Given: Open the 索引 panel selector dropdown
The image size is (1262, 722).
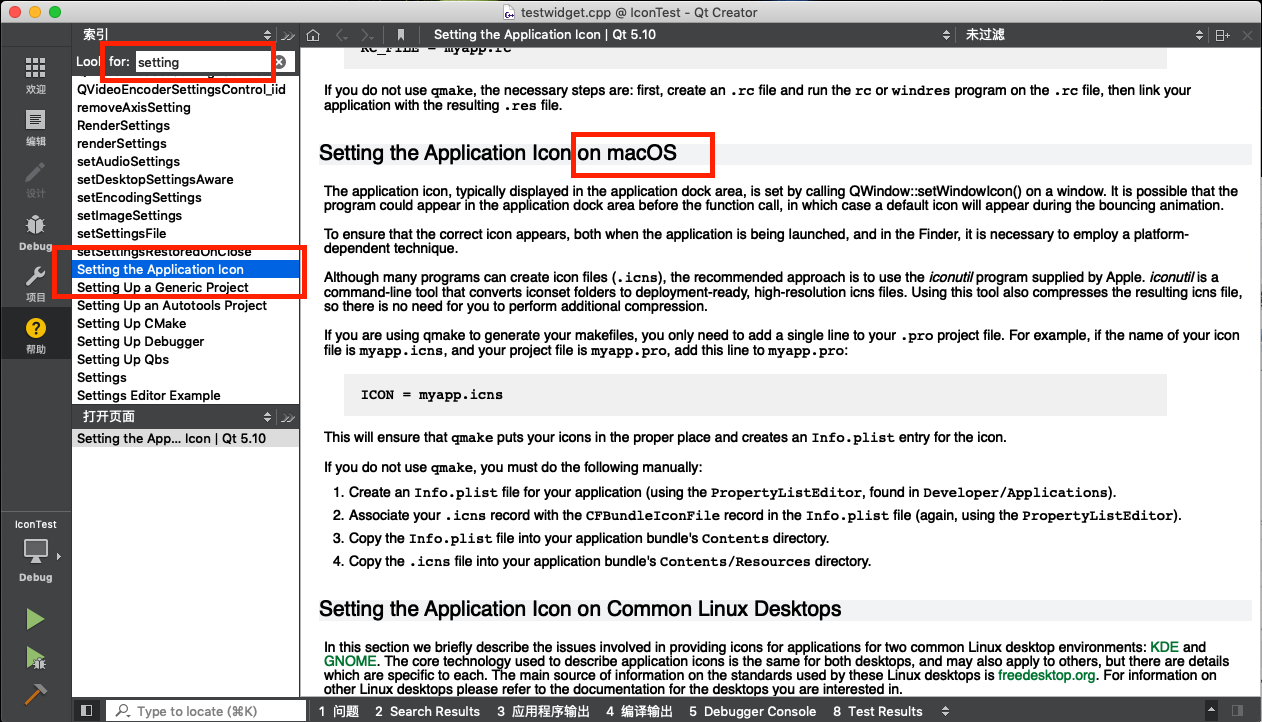Looking at the screenshot, I should 267,33.
